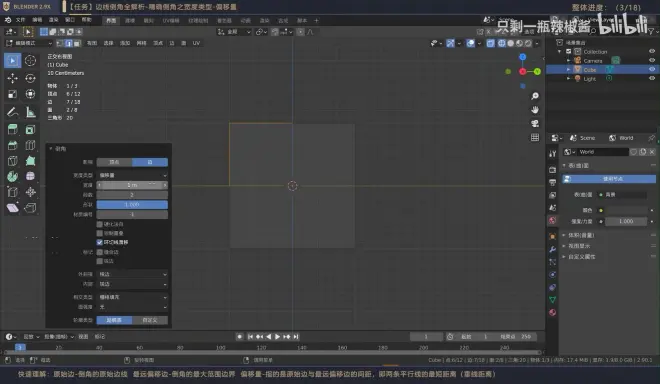
Task: Pick the Rotate tool
Action: tap(30, 78)
